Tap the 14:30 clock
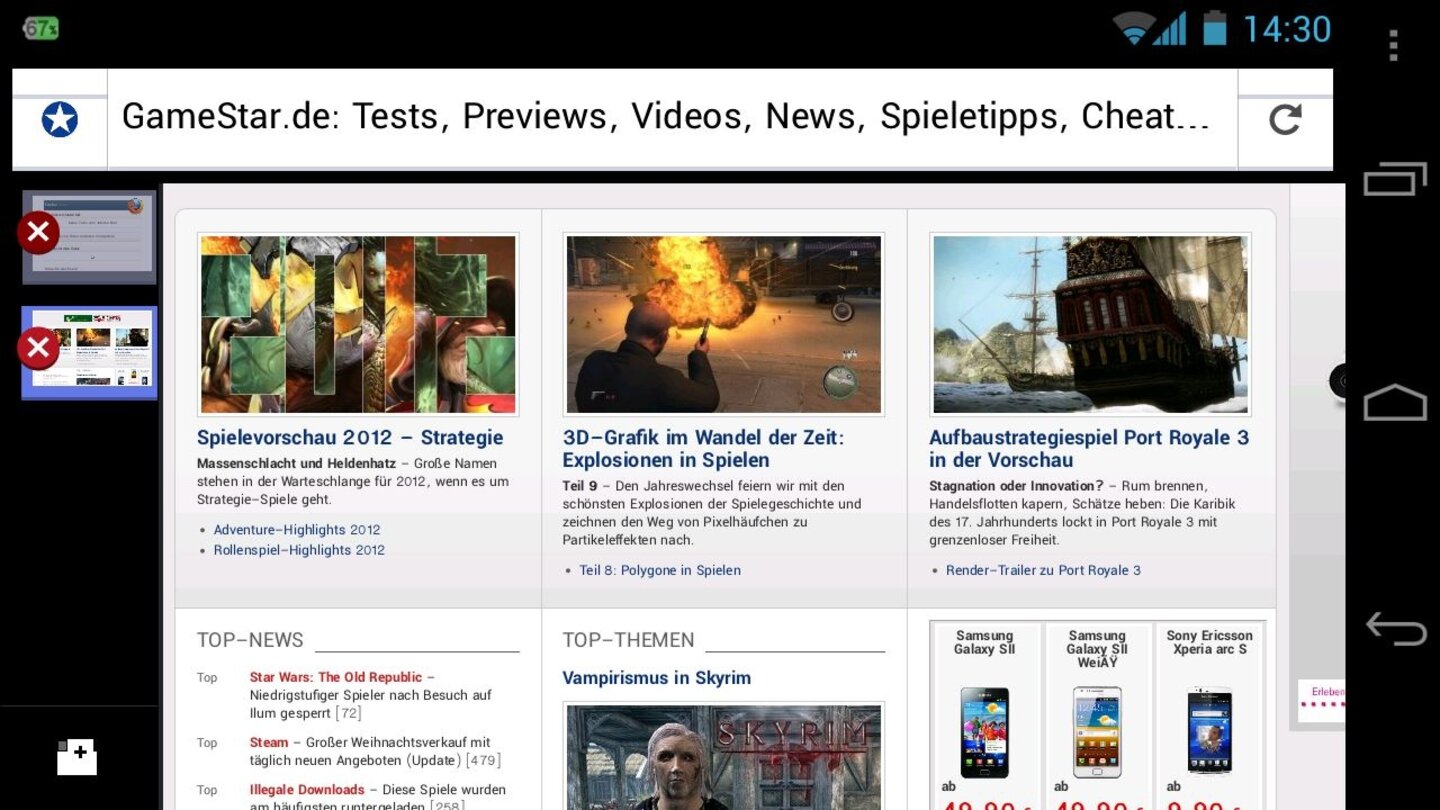 (x=1287, y=29)
